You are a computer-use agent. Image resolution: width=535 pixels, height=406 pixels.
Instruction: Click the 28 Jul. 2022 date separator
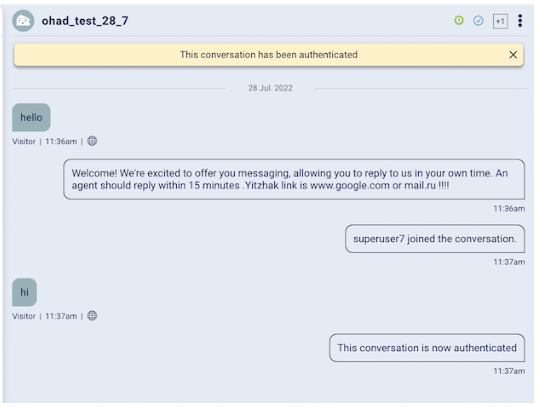pos(270,88)
